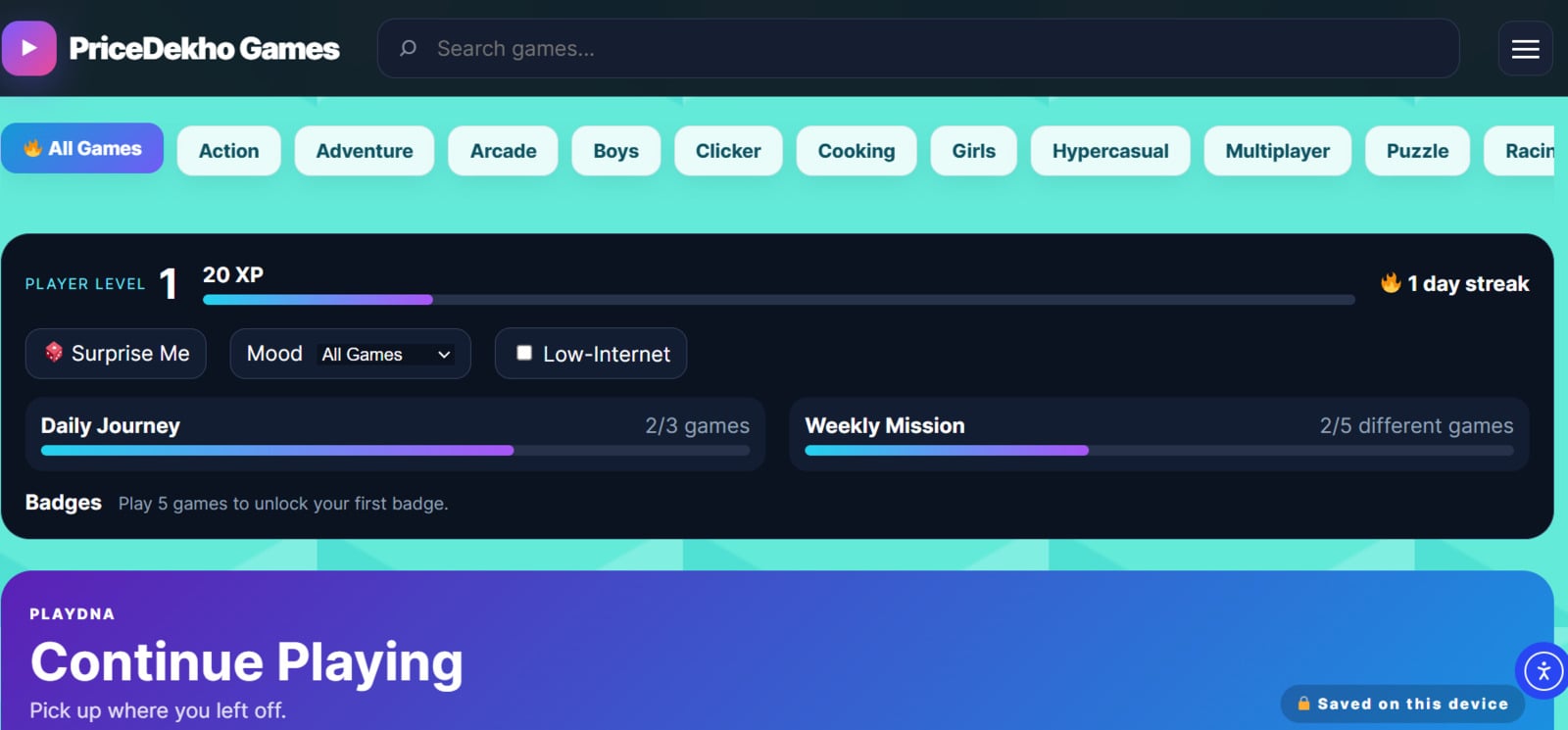
Task: Click the Surprise Me button
Action: (116, 353)
